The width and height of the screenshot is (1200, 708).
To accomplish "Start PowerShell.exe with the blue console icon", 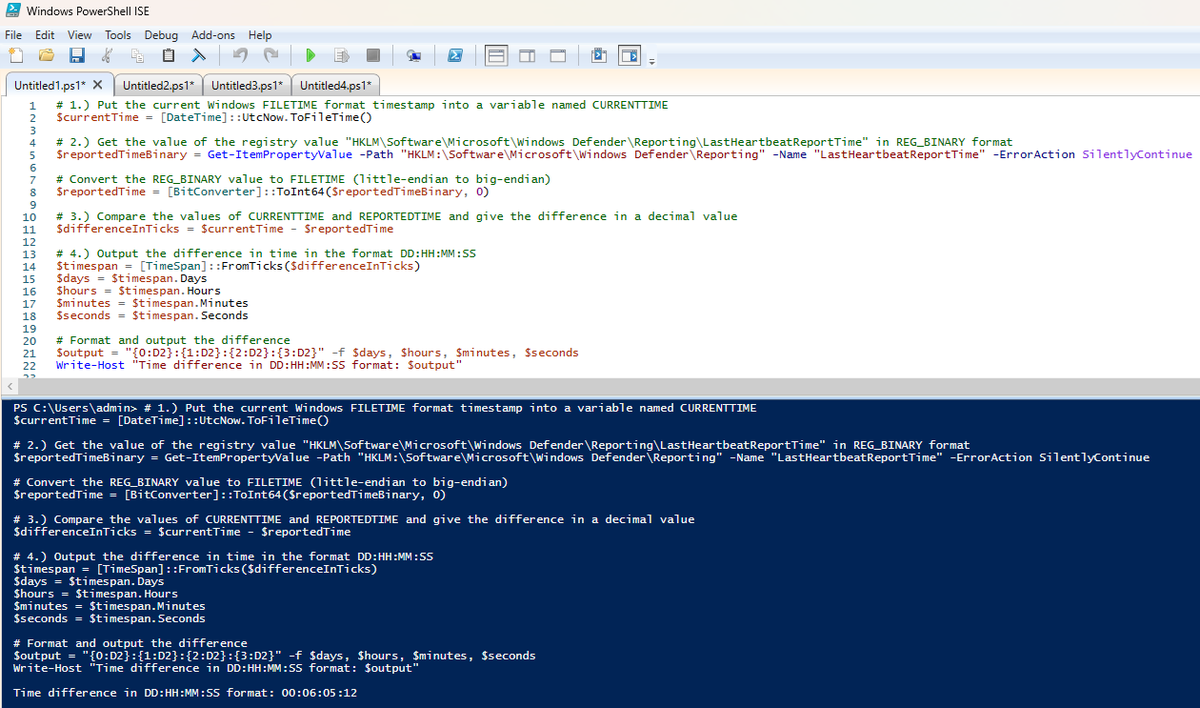I will (x=453, y=55).
